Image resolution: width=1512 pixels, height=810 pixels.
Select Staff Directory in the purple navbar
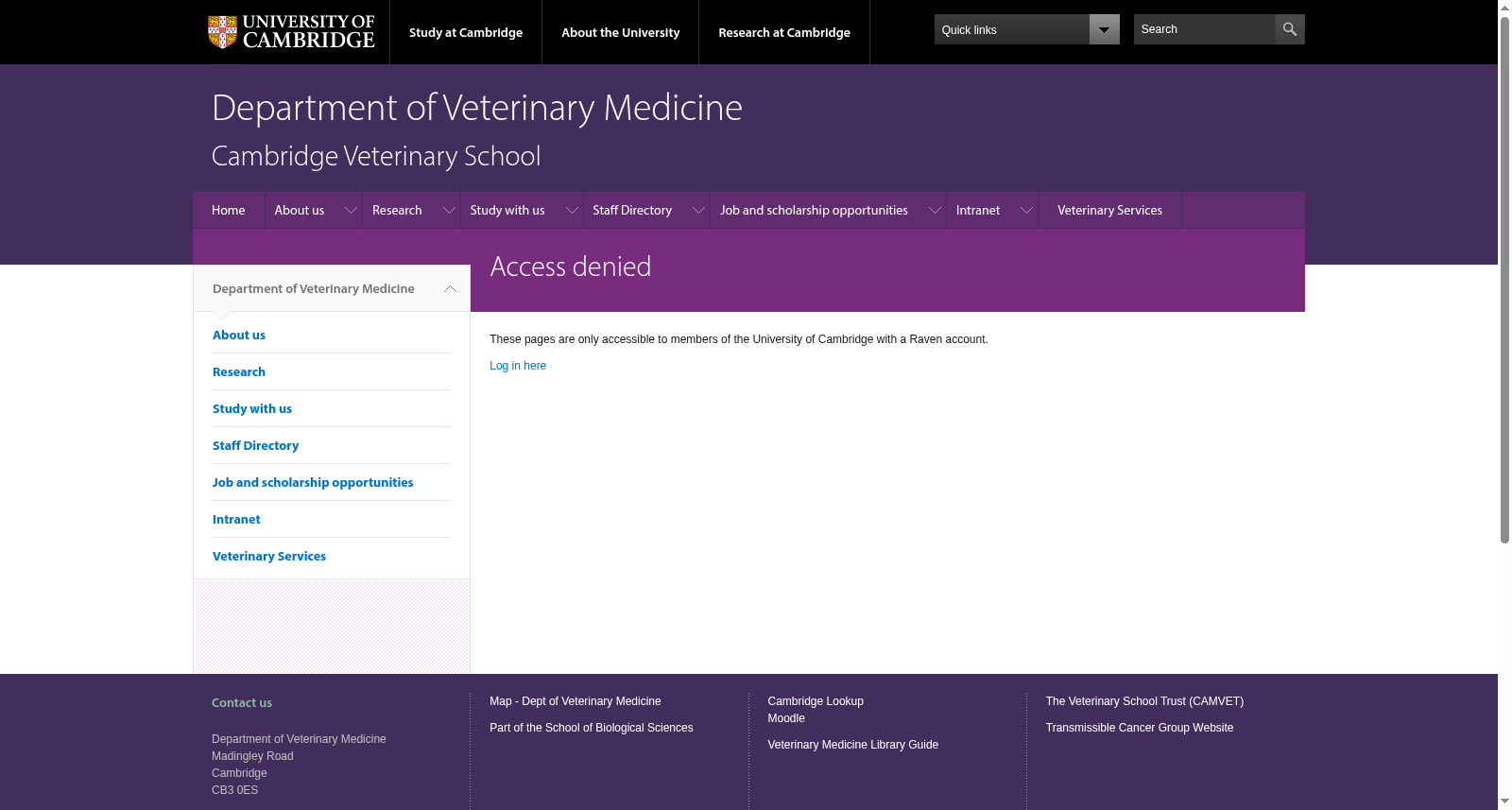632,210
